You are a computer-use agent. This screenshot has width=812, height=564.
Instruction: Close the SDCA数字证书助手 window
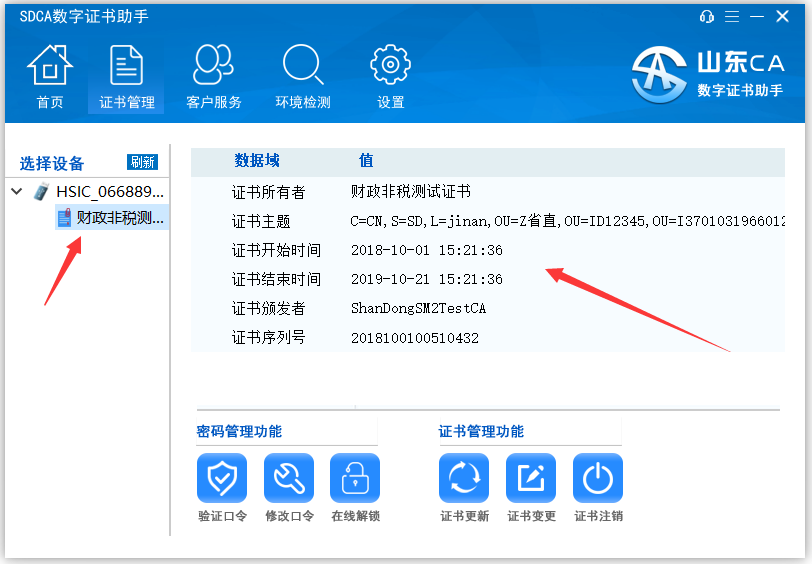[x=782, y=17]
